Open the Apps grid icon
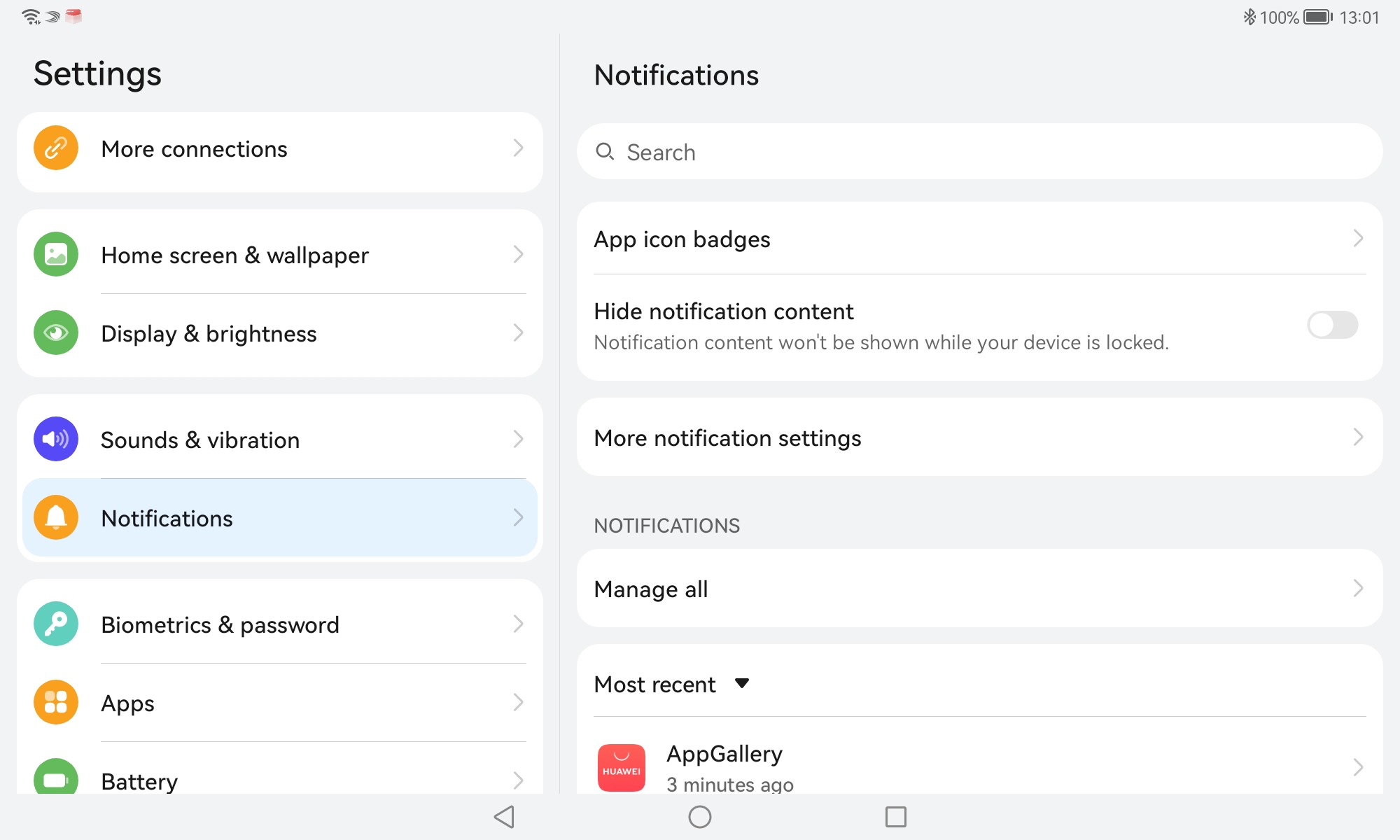1400x840 pixels. click(x=56, y=702)
